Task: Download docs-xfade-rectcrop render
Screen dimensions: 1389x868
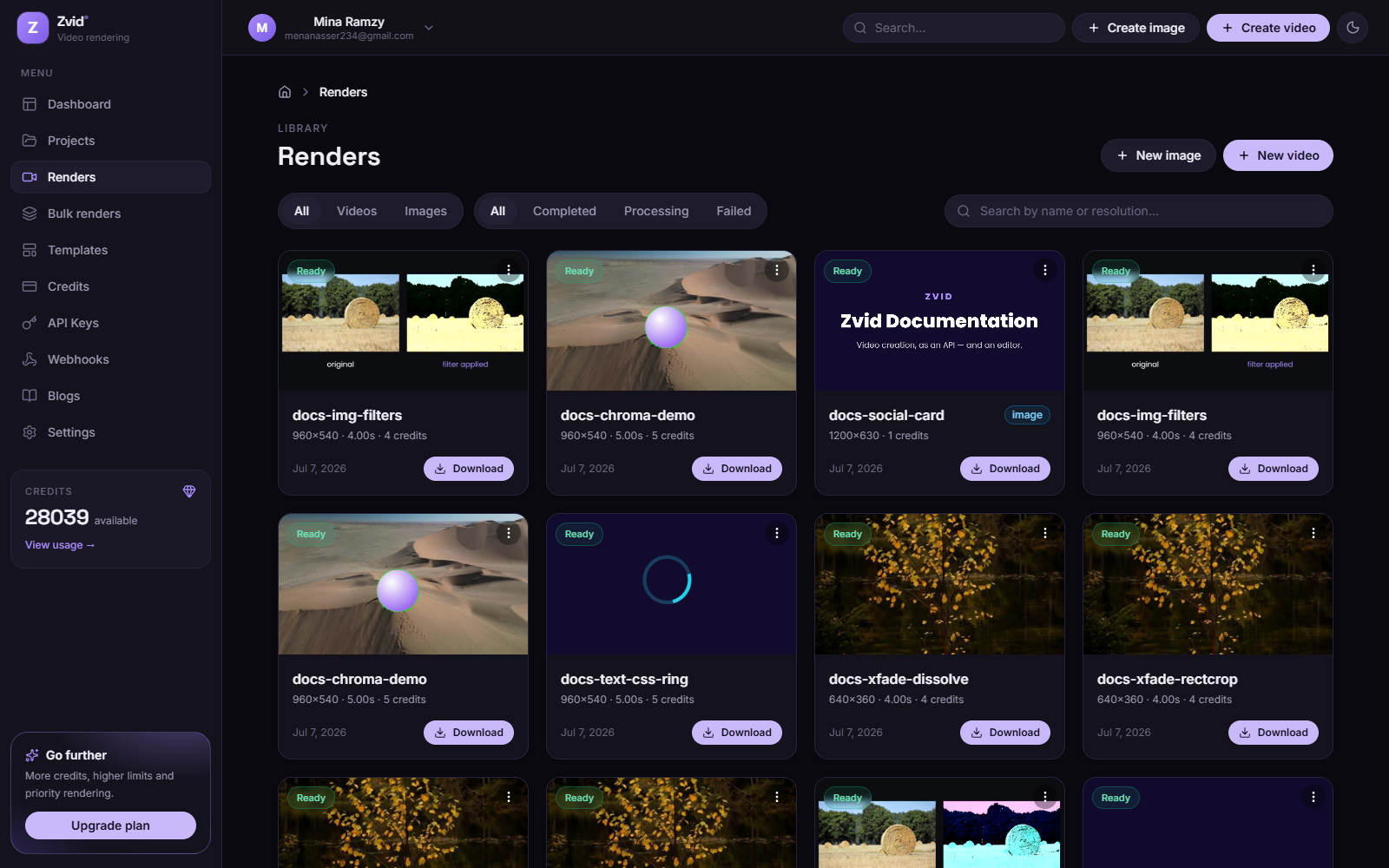Action: (1274, 733)
